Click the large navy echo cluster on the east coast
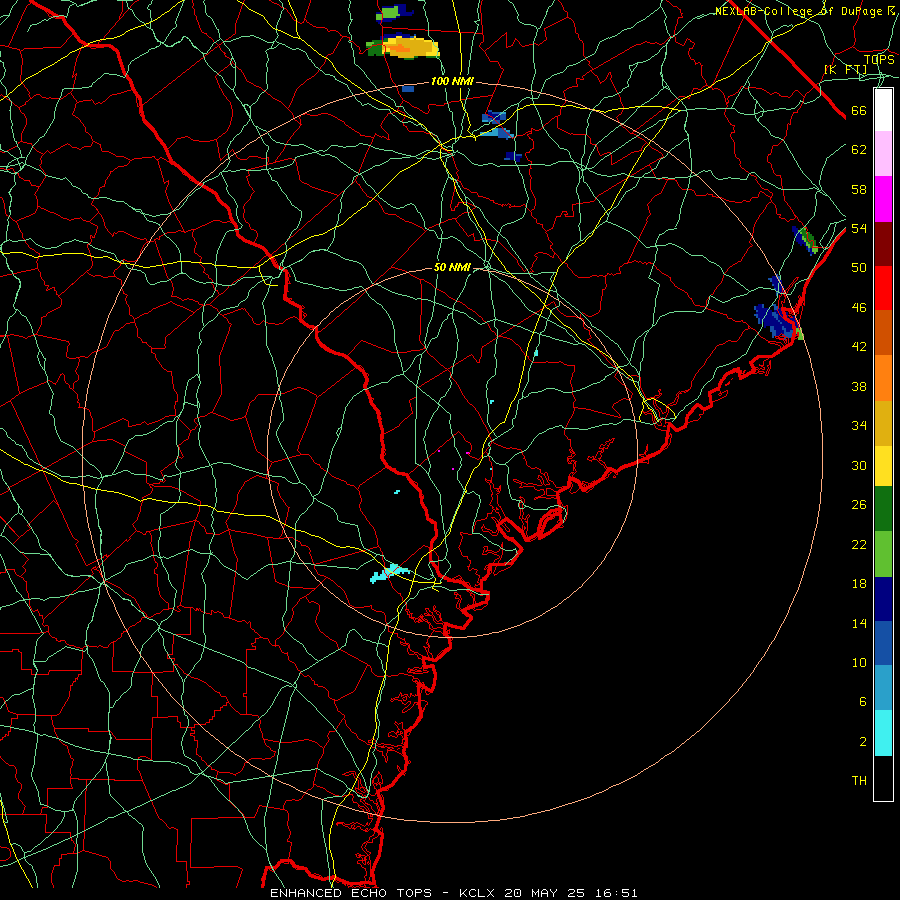Viewport: 900px width, 900px height. tap(776, 320)
